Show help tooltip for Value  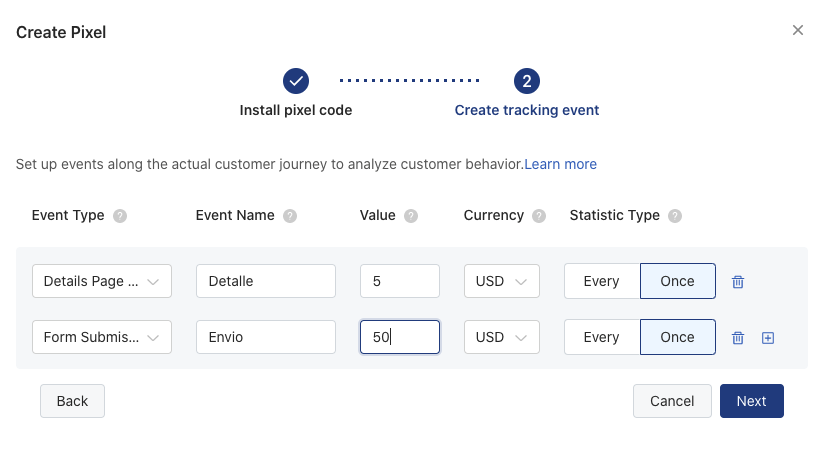click(411, 215)
